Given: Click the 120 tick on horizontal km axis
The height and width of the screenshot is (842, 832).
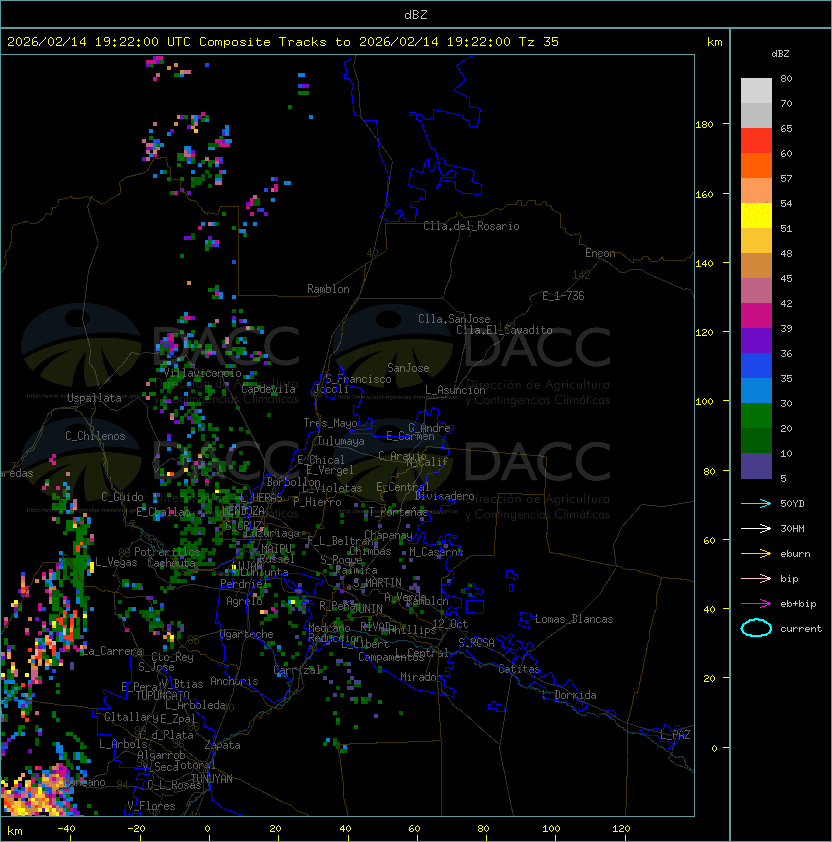Looking at the screenshot, I should coord(621,829).
